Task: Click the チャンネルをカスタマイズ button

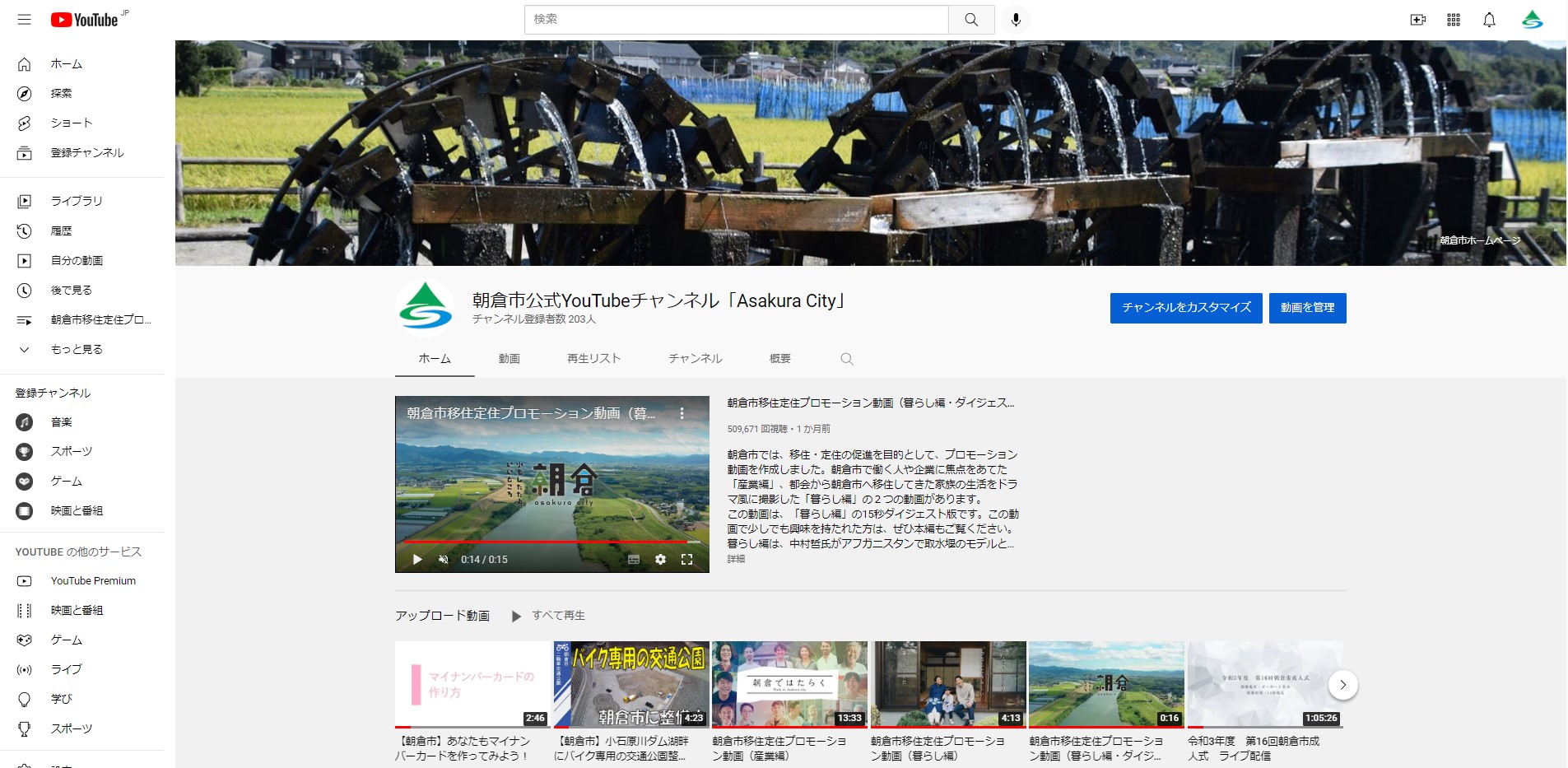Action: pos(1185,308)
